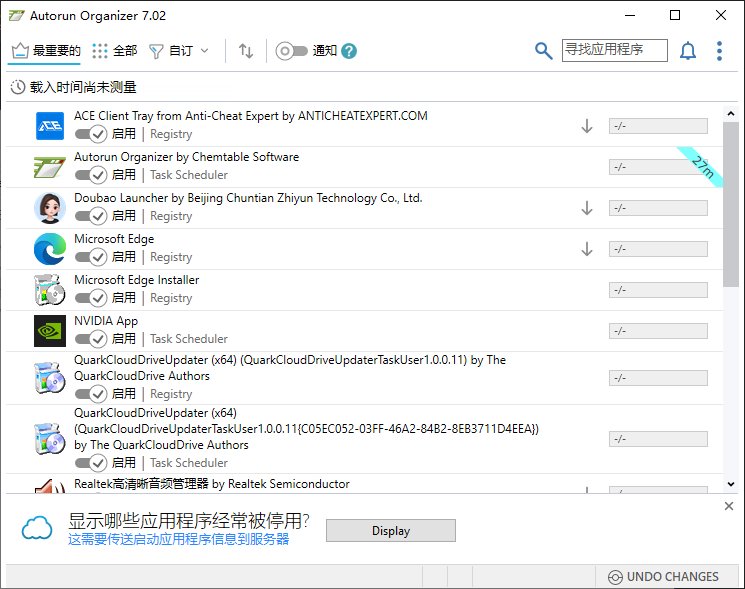Select Doubao Launcher by Beijing Chuntian title
This screenshot has height=589, width=745.
click(248, 198)
